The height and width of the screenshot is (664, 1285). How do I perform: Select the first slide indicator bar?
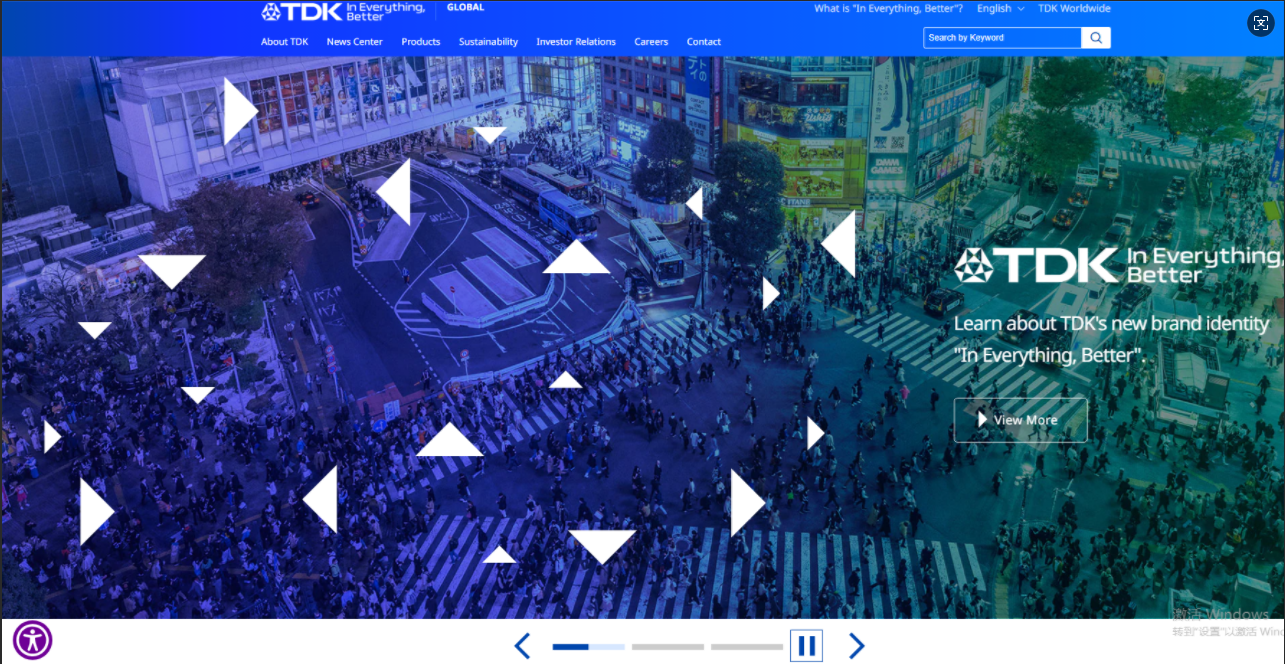(x=588, y=647)
